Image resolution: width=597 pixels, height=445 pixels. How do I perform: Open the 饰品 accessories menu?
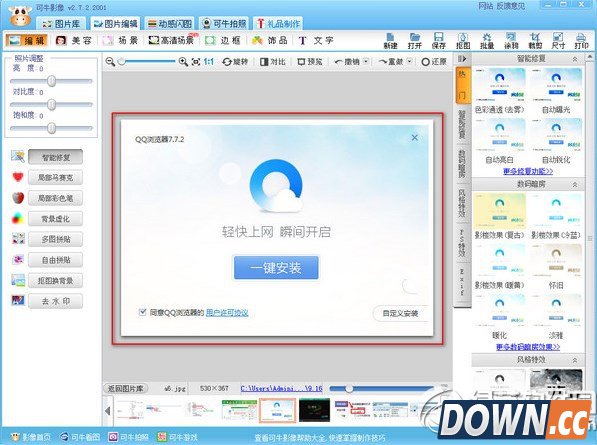(270, 40)
